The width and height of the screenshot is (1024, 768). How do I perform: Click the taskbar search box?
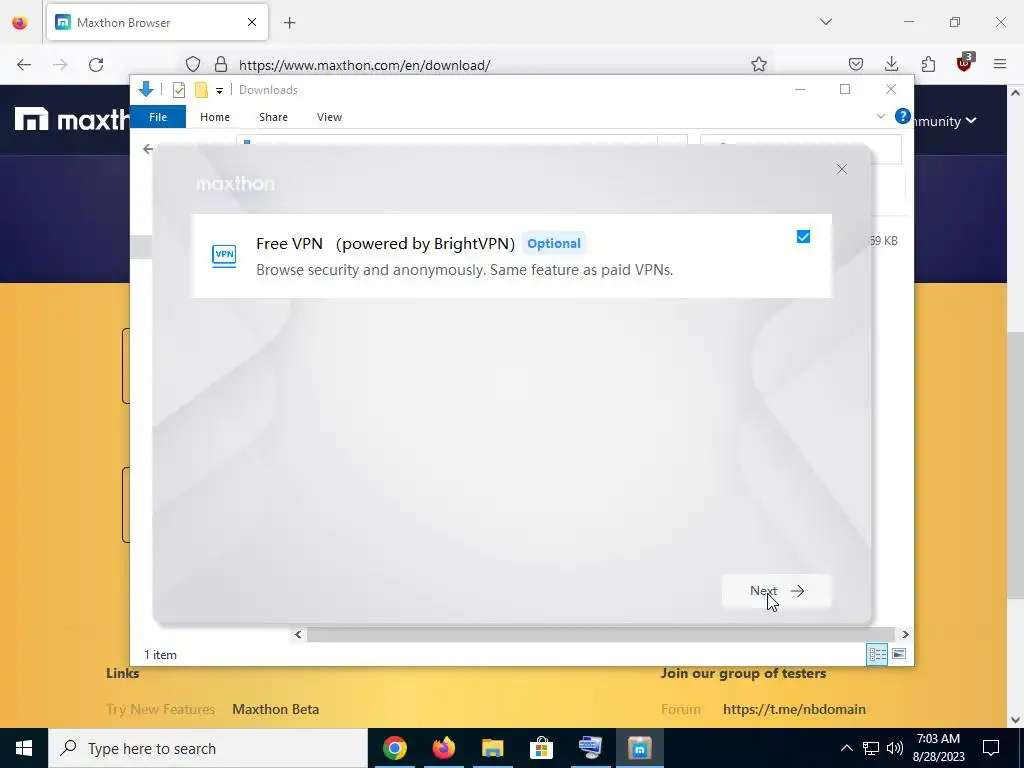pyautogui.click(x=208, y=748)
